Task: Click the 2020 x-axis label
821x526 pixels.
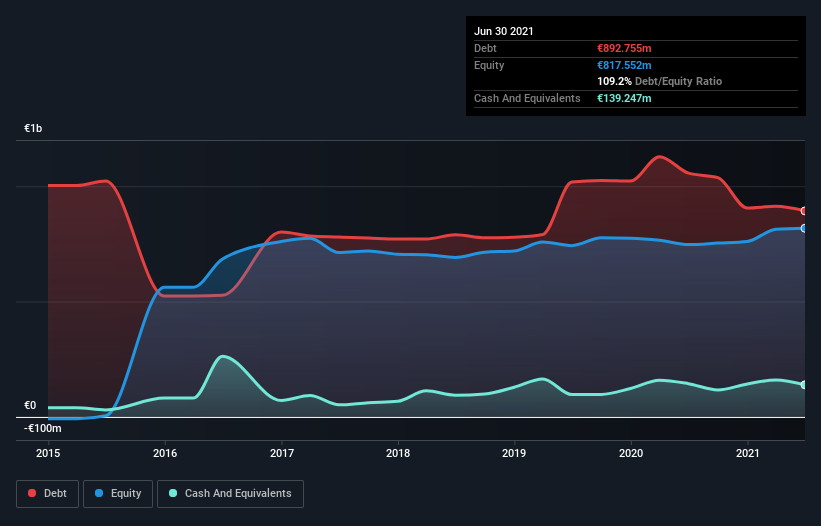Action: coord(631,453)
